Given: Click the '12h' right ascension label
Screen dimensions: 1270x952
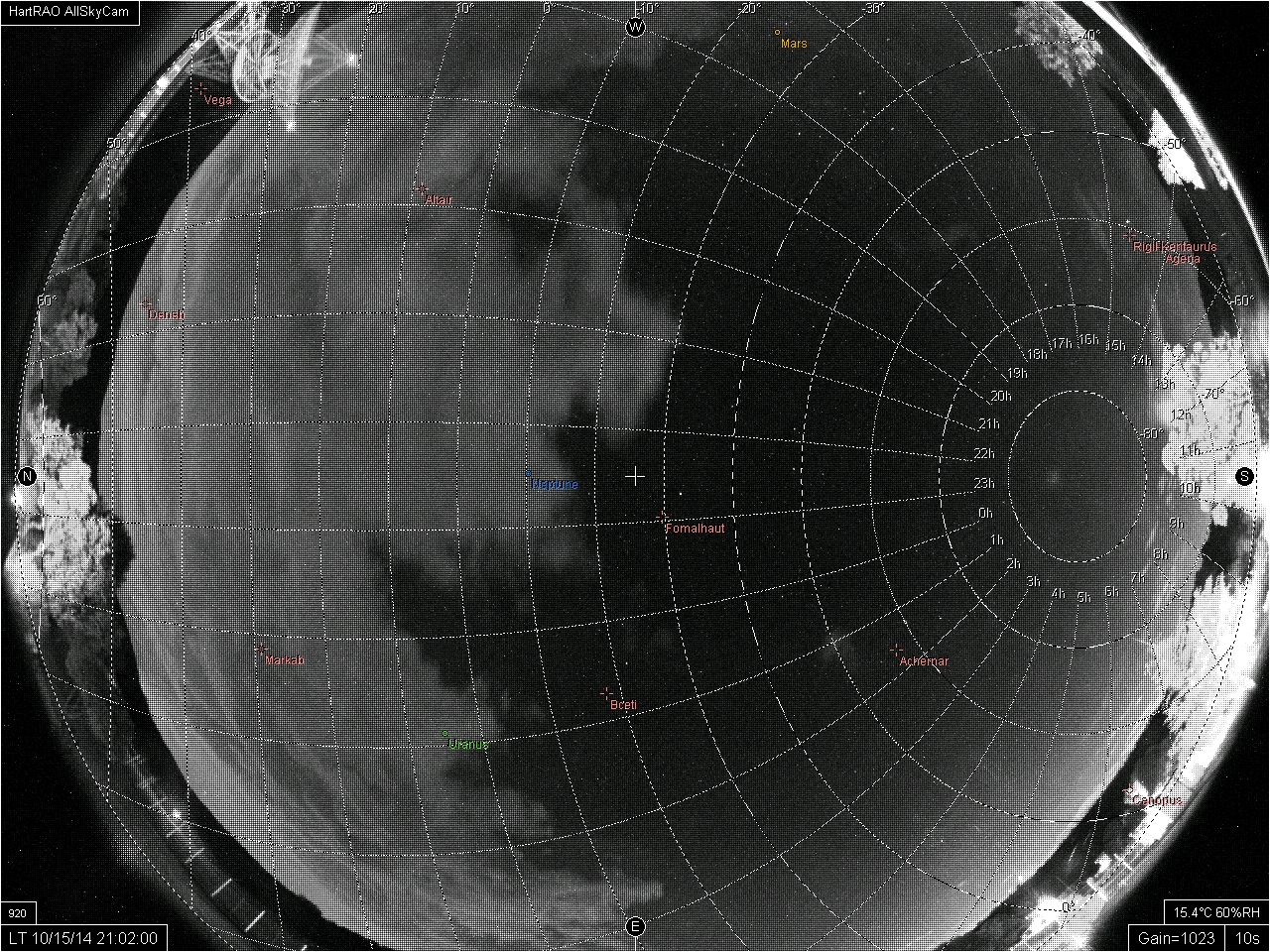Looking at the screenshot, I should coord(1182,416).
